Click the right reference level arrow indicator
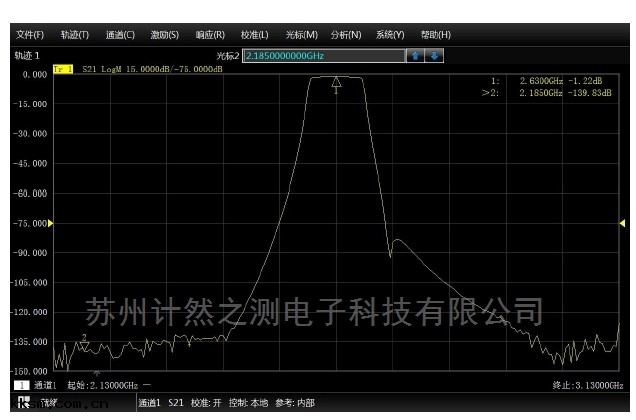Image resolution: width=636 pixels, height=420 pixels. [x=624, y=222]
